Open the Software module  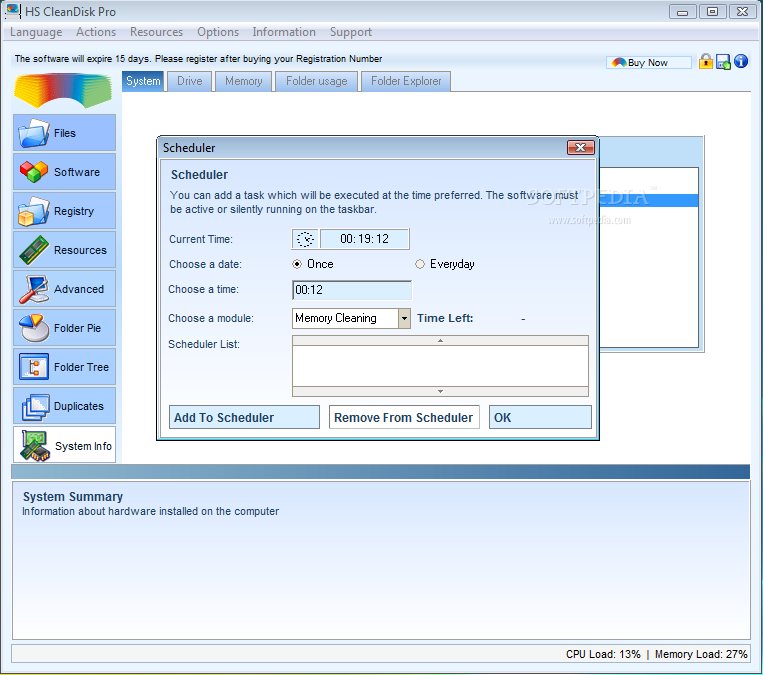tap(64, 172)
